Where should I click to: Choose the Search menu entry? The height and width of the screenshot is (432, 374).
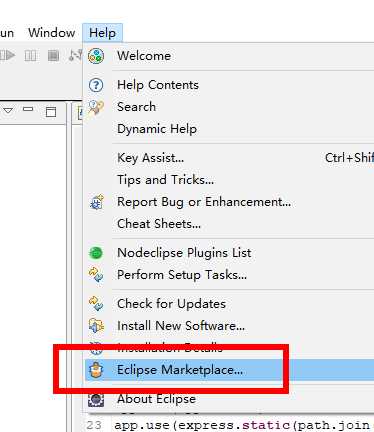pos(136,107)
